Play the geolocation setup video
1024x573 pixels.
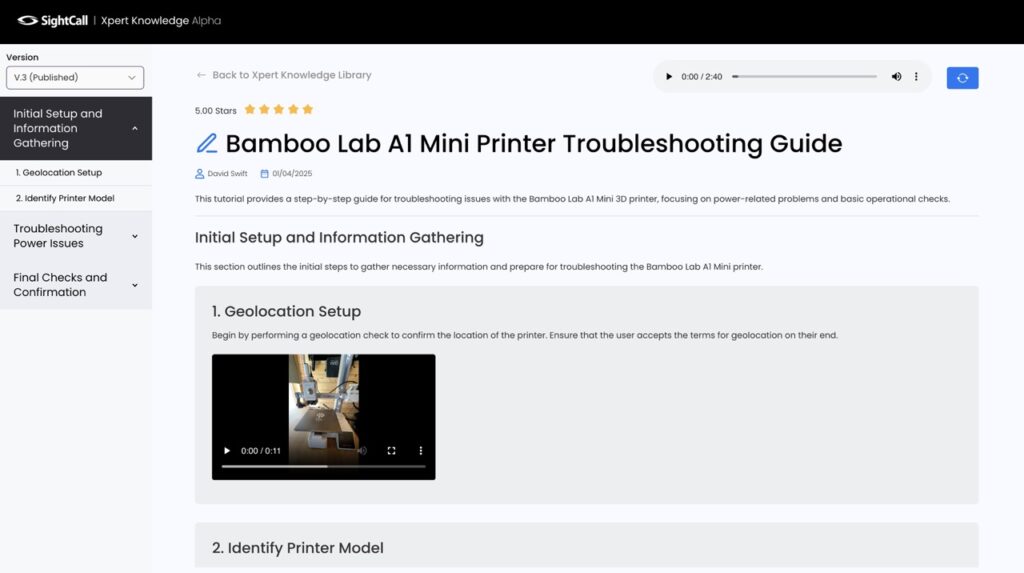coord(227,451)
